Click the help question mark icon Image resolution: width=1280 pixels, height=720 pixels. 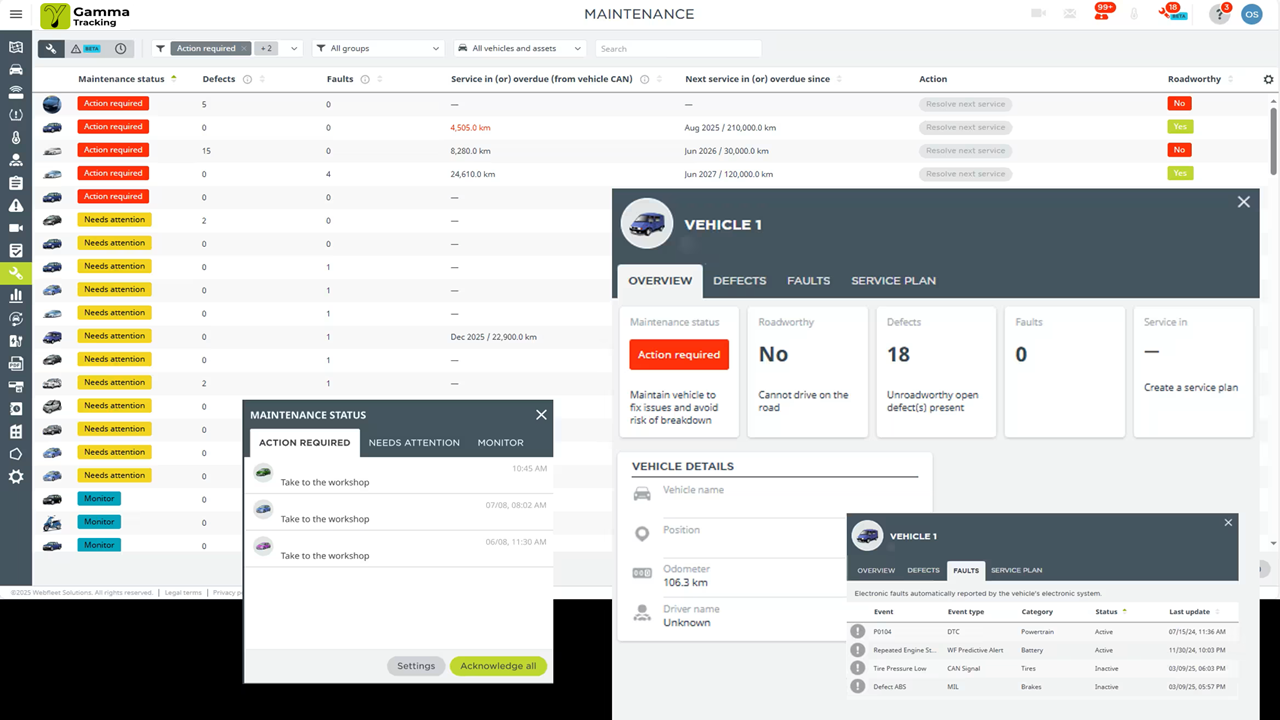(x=1219, y=14)
